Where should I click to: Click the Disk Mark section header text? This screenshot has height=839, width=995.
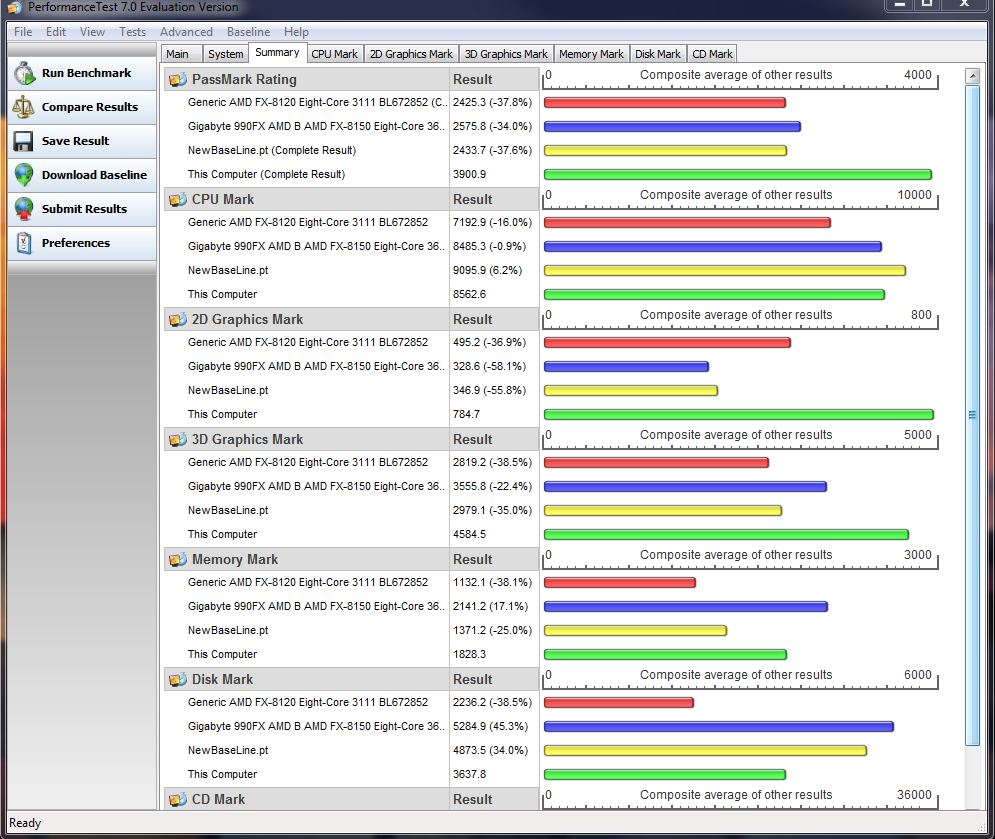coord(222,679)
